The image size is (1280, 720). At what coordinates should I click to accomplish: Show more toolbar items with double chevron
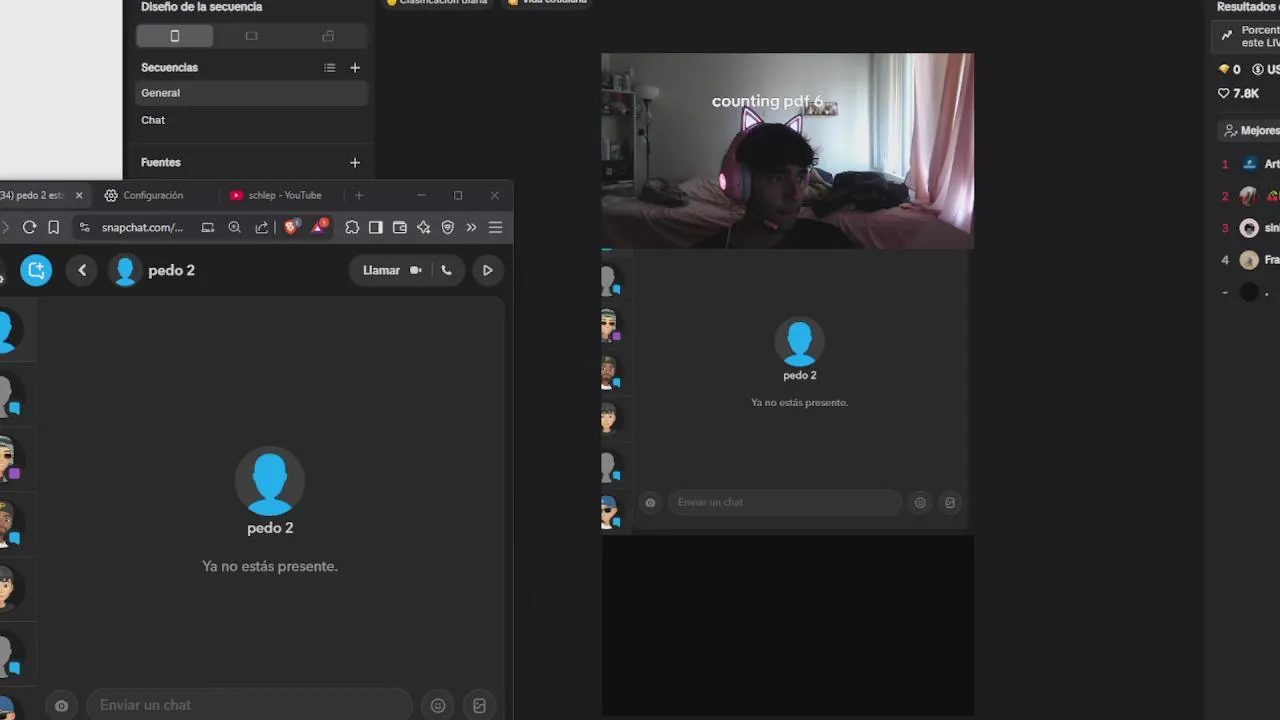pyautogui.click(x=471, y=227)
